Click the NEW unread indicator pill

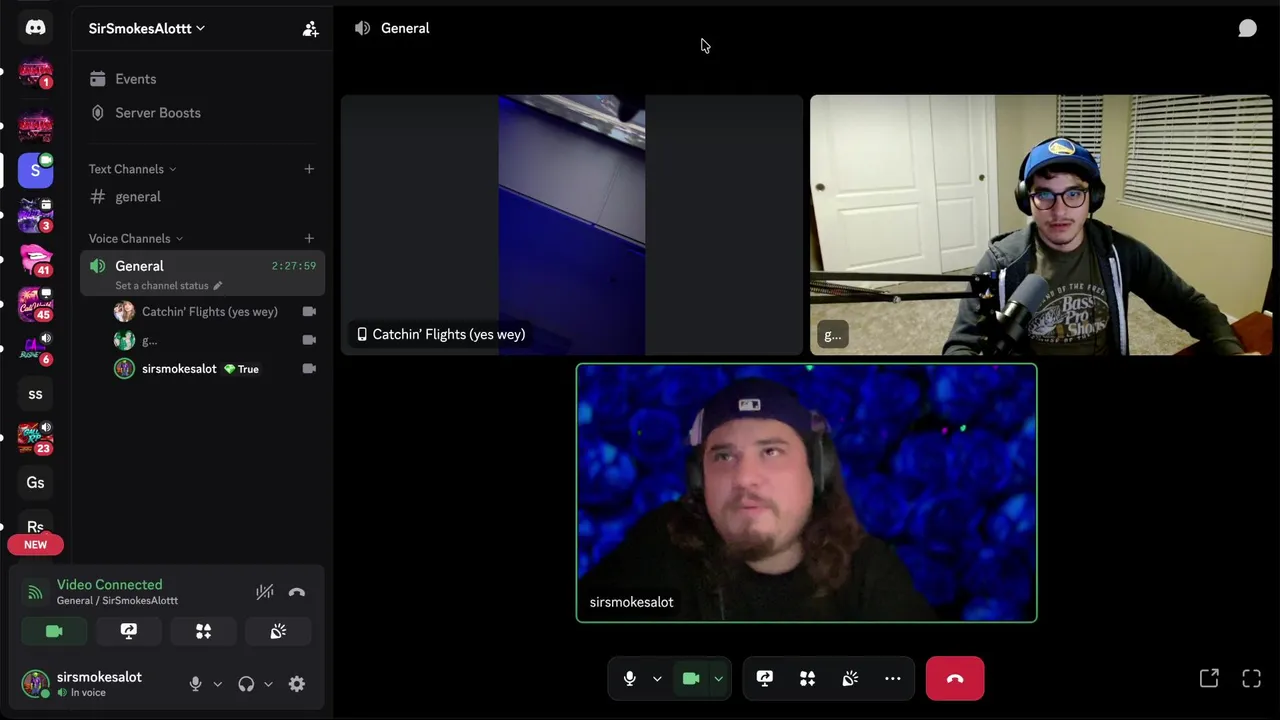[35, 545]
